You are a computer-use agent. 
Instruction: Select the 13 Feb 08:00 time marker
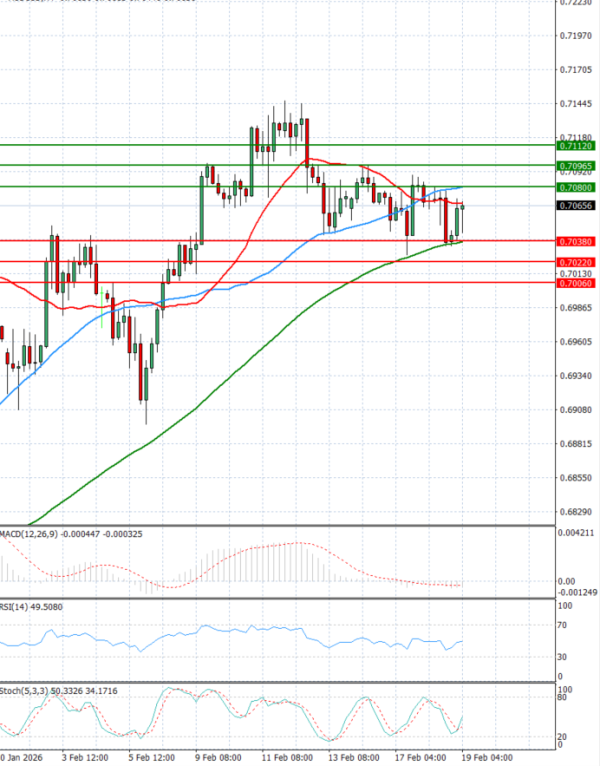352,757
